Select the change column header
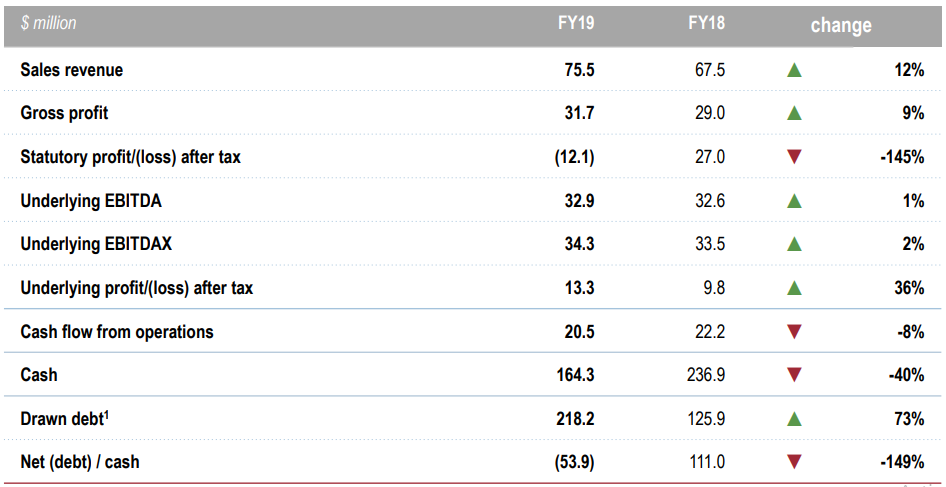The image size is (946, 487). coord(841,25)
